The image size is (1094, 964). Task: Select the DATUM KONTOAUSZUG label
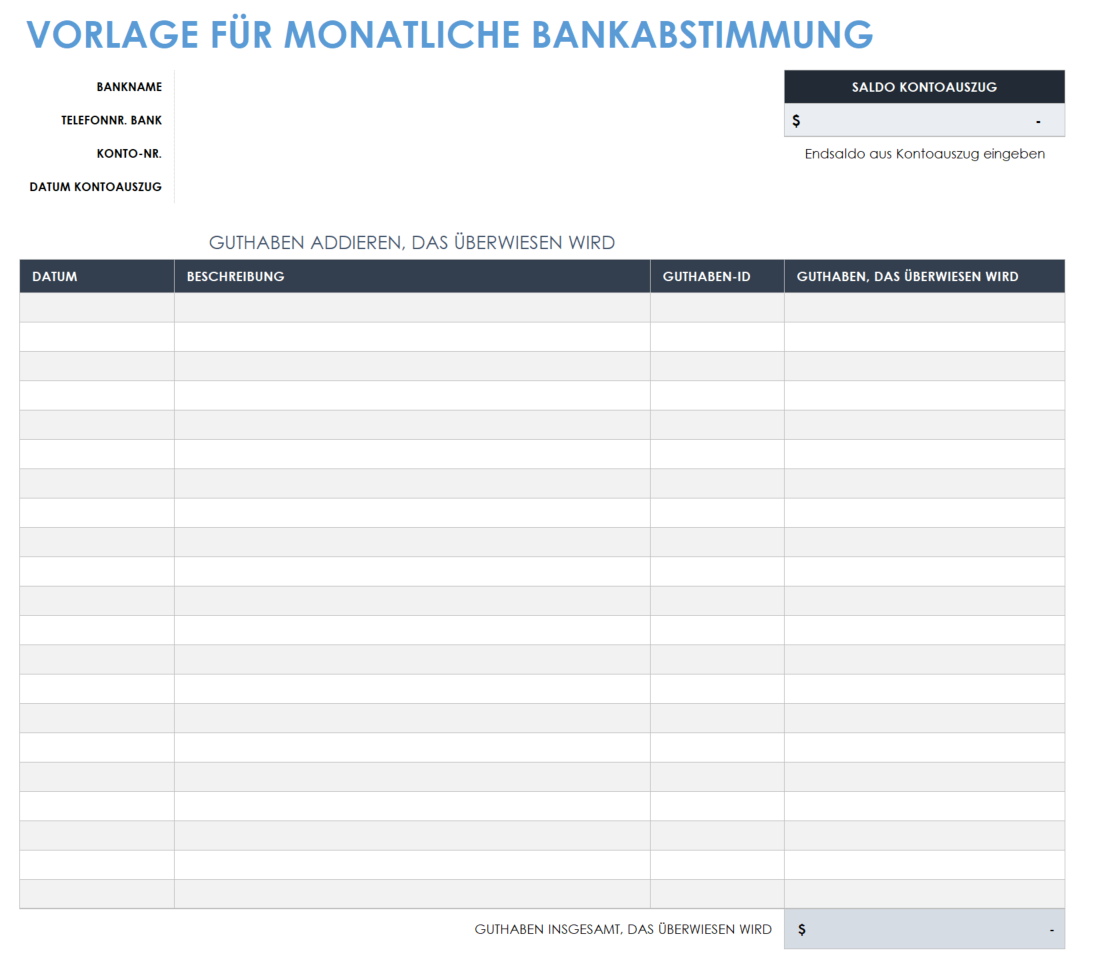pos(96,187)
